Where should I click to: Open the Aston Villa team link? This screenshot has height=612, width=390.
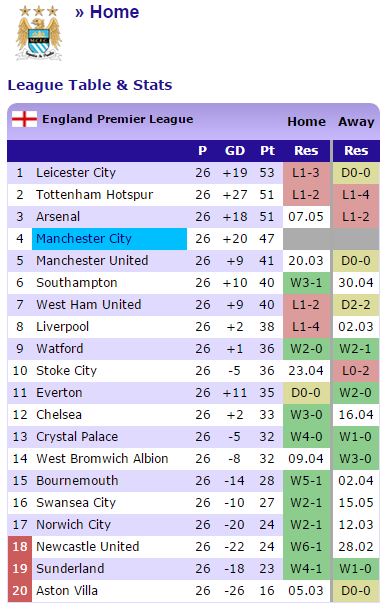(x=67, y=591)
